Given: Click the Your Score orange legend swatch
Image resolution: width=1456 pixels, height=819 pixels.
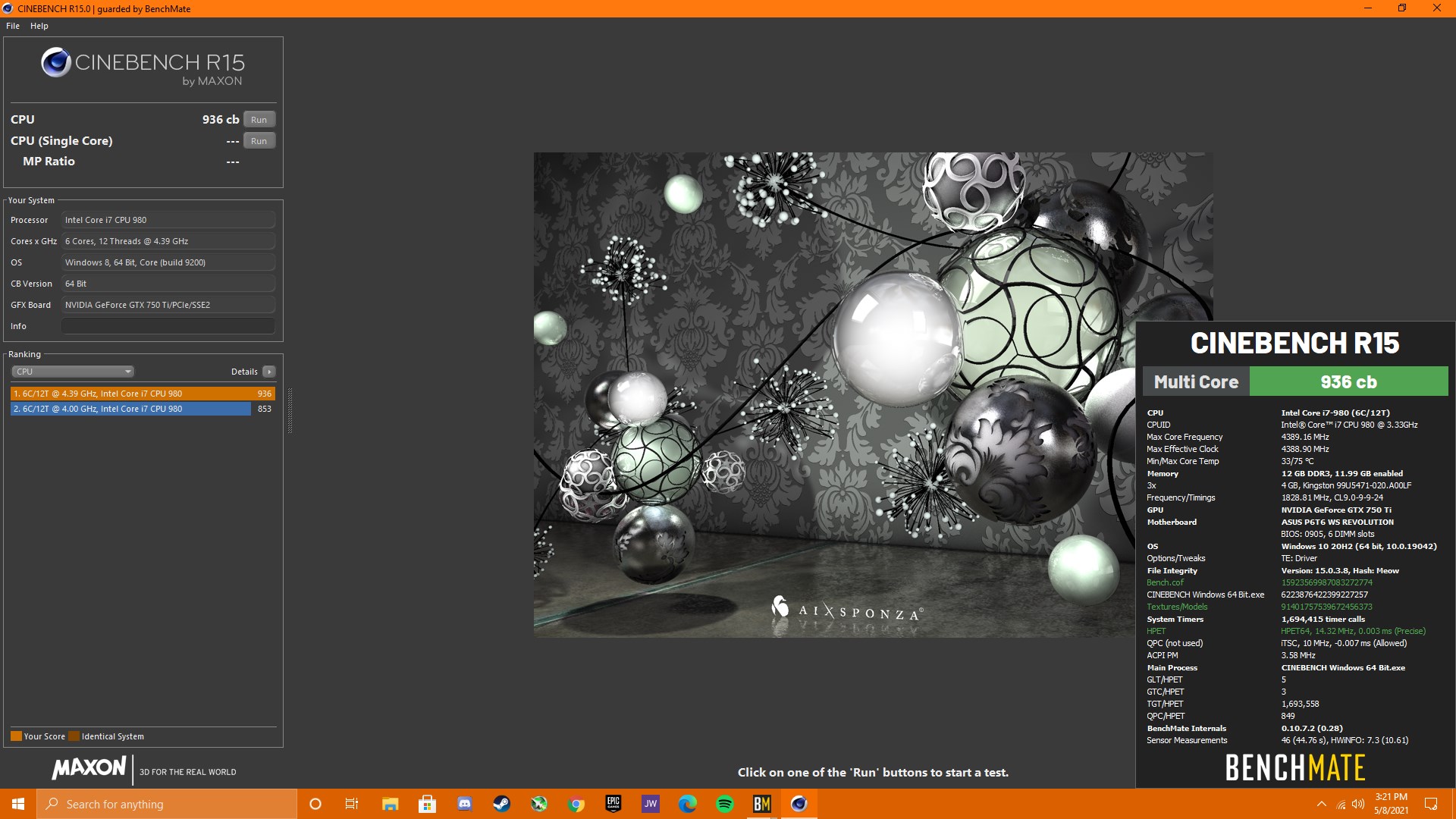Looking at the screenshot, I should pyautogui.click(x=16, y=736).
